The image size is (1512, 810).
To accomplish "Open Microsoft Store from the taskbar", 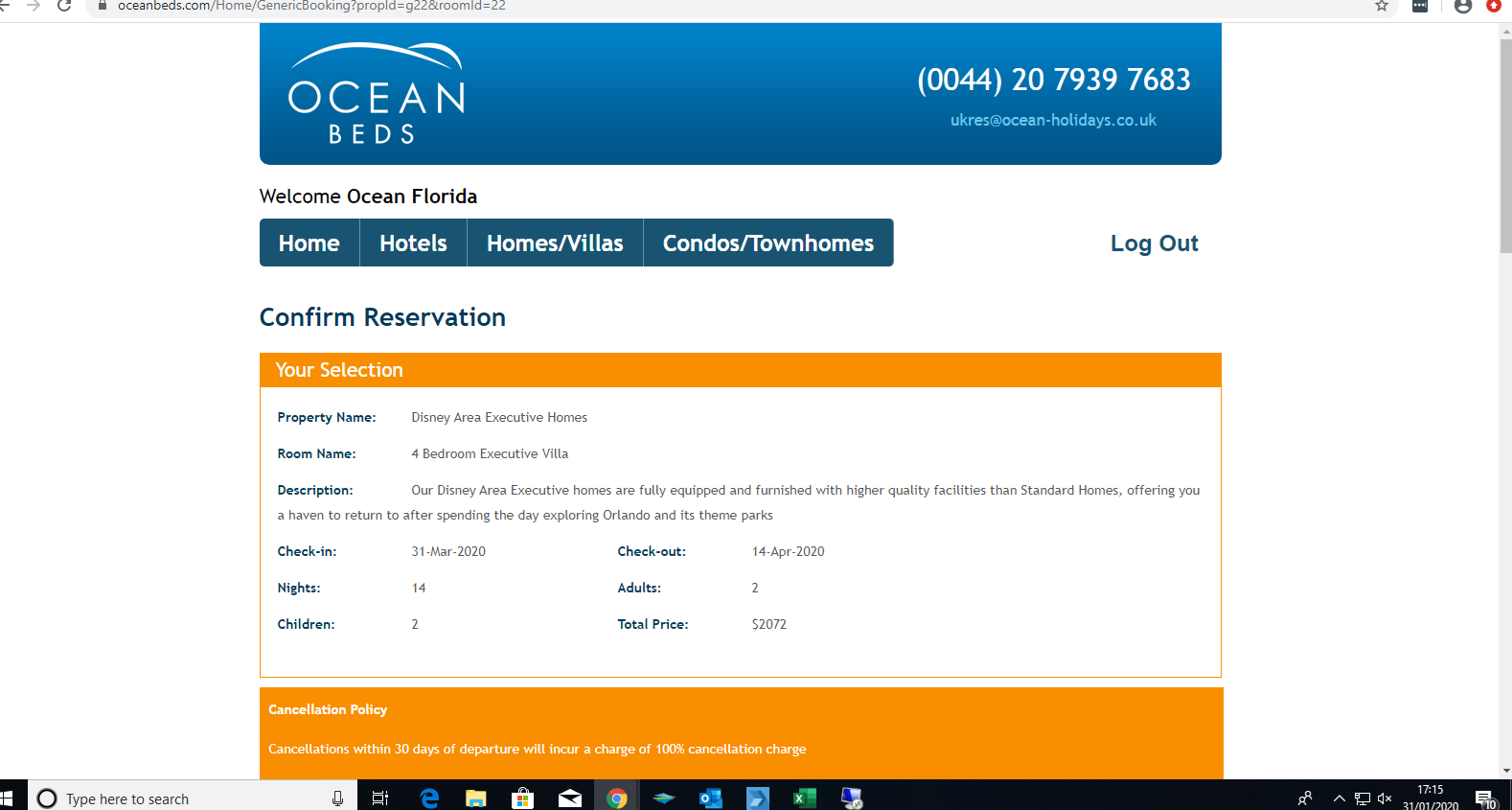I will click(523, 798).
